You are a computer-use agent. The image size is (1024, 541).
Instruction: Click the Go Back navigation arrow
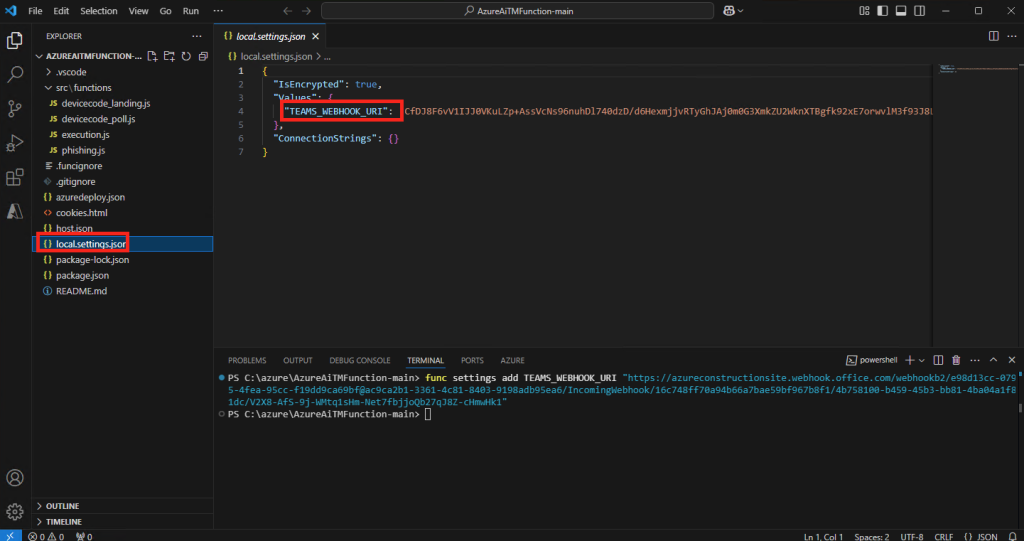tap(288, 10)
